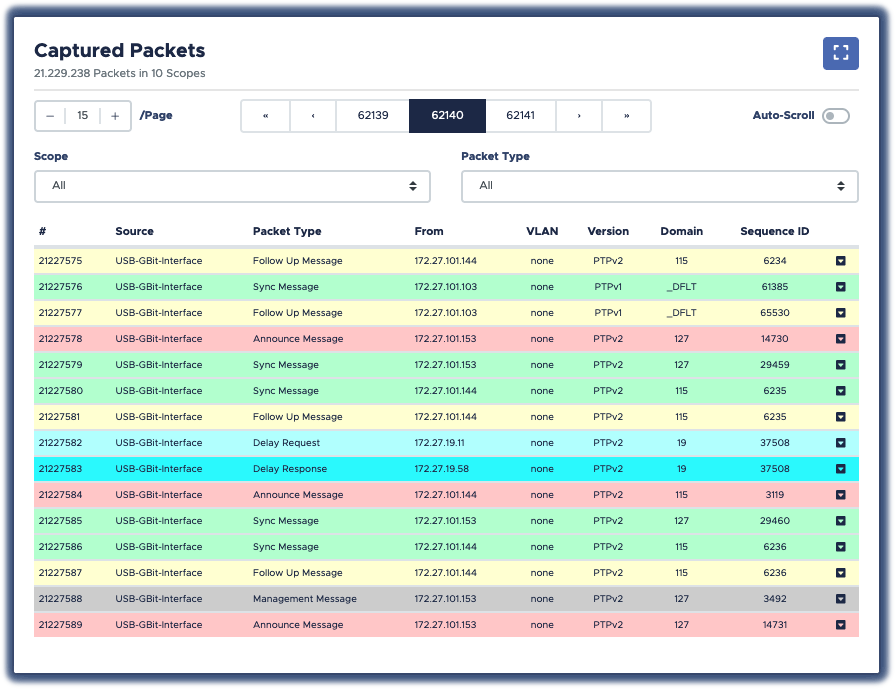Click sequence ID 29460
The width and height of the screenshot is (895, 689).
tap(775, 521)
